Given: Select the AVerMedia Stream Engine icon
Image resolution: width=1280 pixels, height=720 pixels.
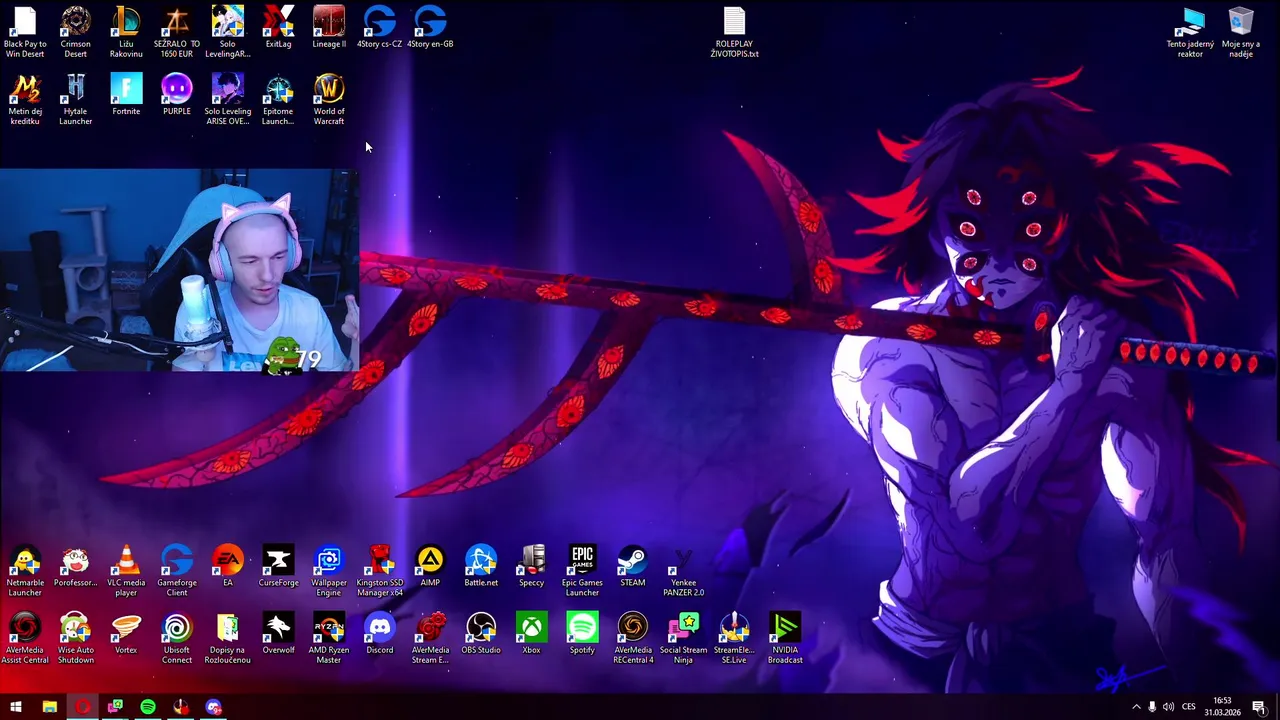Looking at the screenshot, I should click(x=430, y=639).
